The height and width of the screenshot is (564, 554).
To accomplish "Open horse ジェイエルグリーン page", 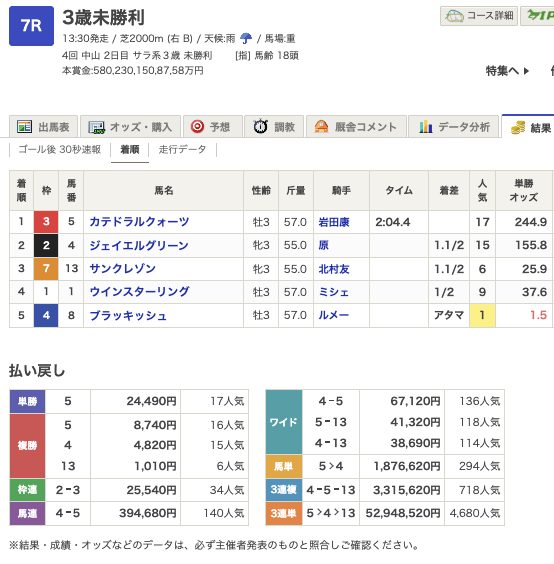I will (x=139, y=245).
